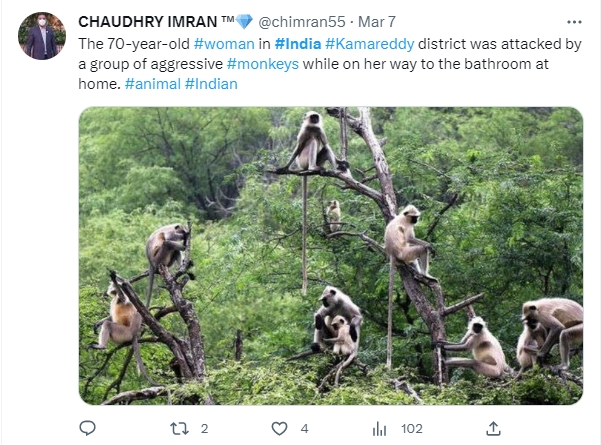Click the view count 102
Image resolution: width=601 pixels, height=445 pixels.
point(412,429)
